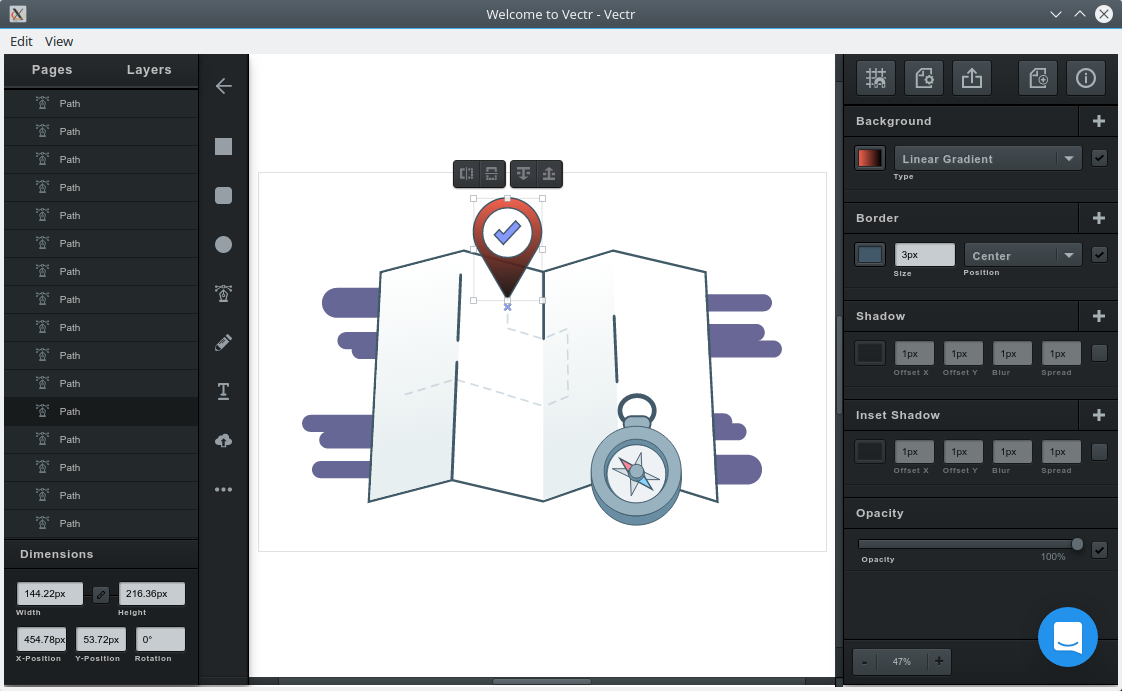Click the Shadow Blur field
The width and height of the screenshot is (1122, 691).
click(1012, 353)
